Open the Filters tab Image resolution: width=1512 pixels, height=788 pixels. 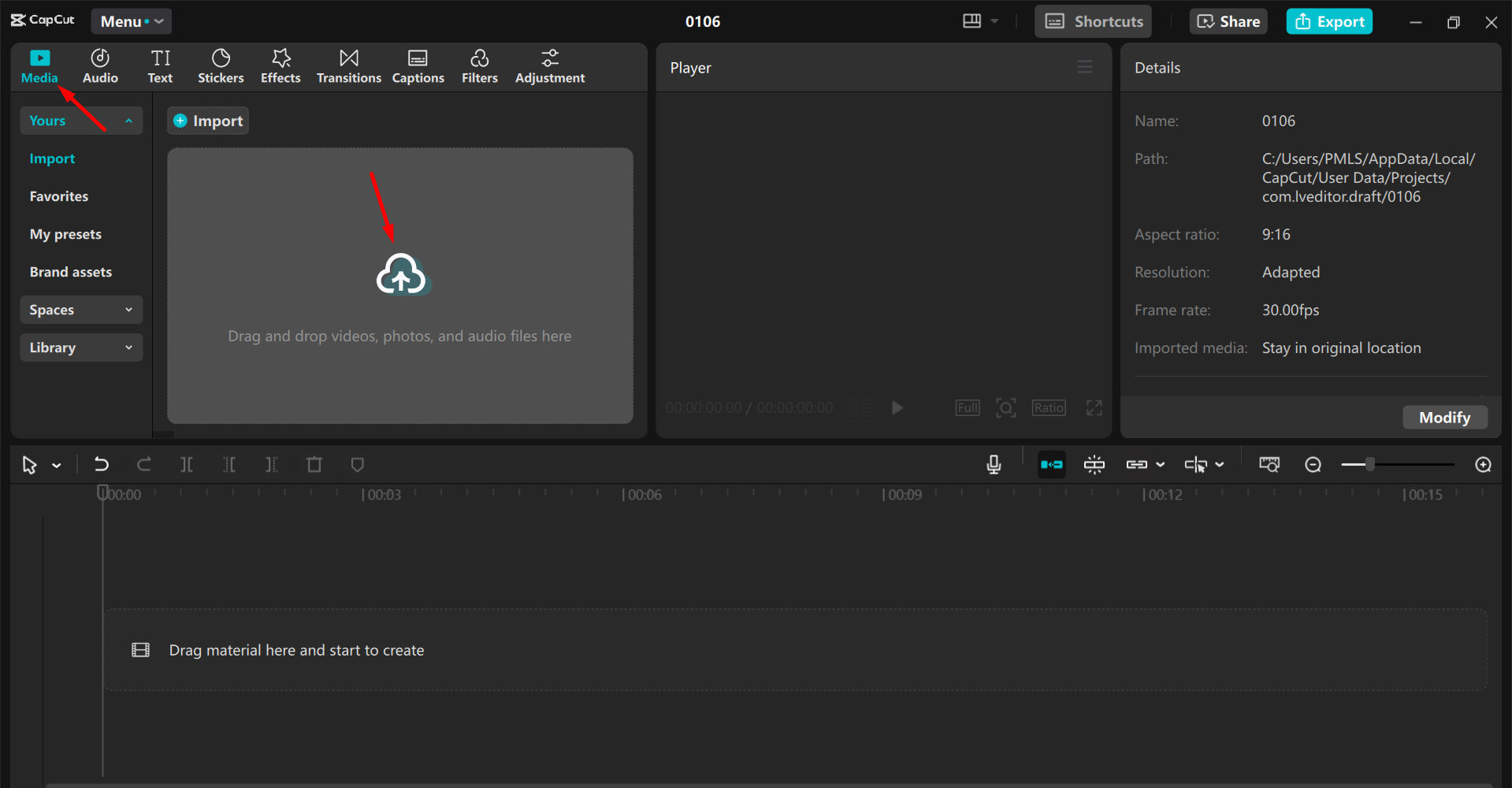coord(480,67)
